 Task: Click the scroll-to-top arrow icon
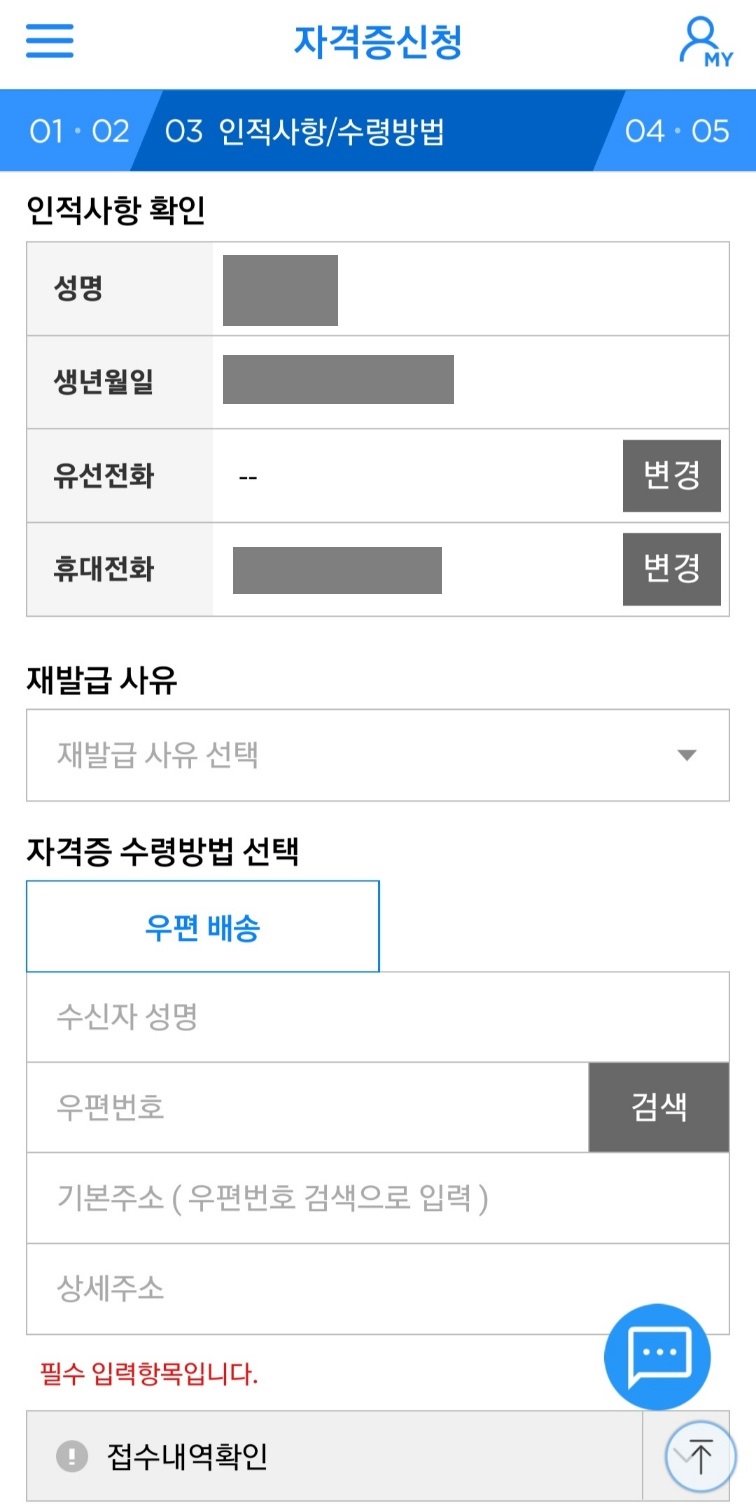tap(701, 1455)
